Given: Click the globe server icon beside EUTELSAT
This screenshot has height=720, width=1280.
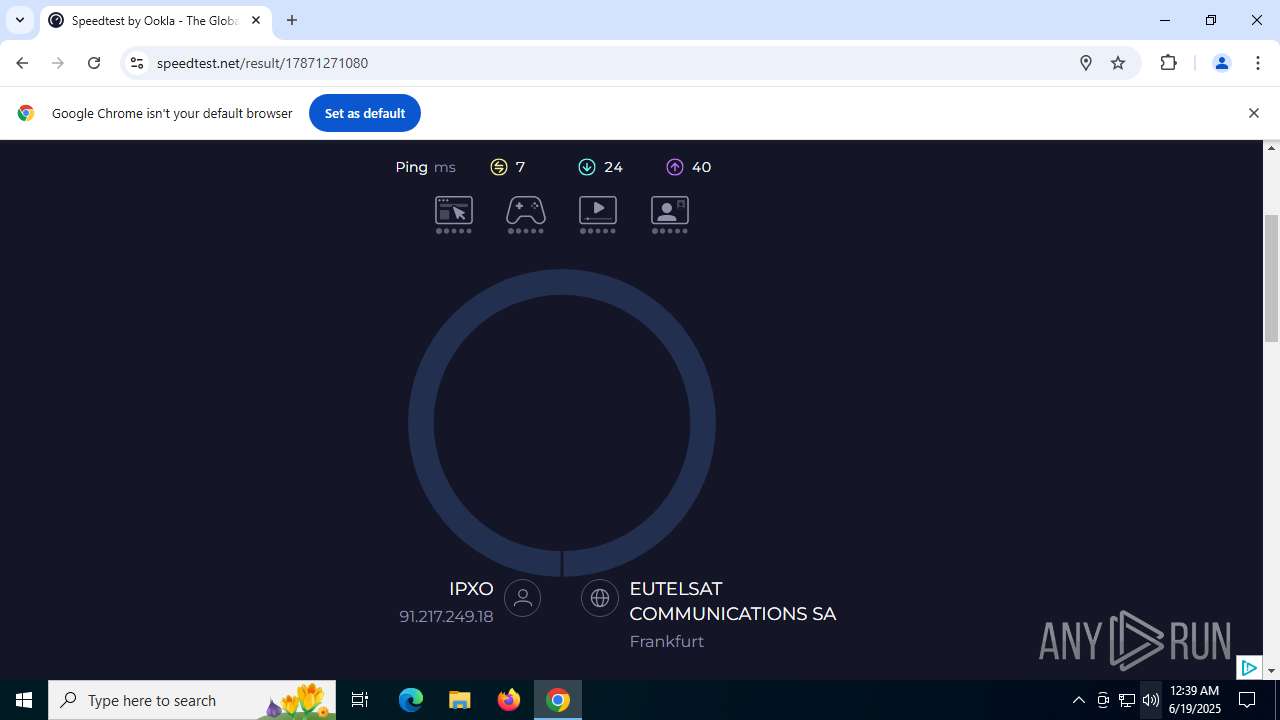Looking at the screenshot, I should [x=600, y=598].
